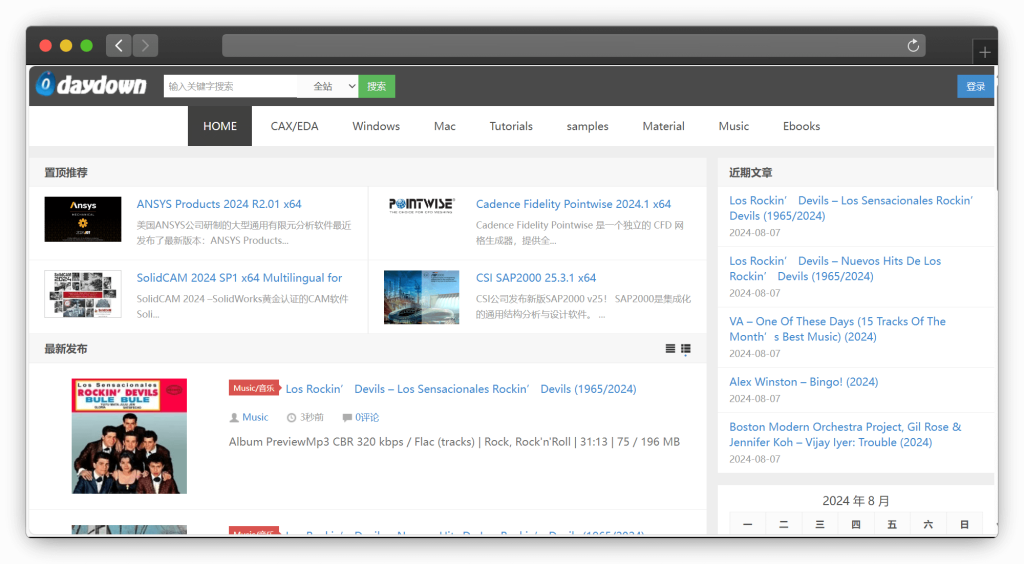This screenshot has height=564, width=1024.
Task: Click the blue 登录 login button
Action: (975, 86)
